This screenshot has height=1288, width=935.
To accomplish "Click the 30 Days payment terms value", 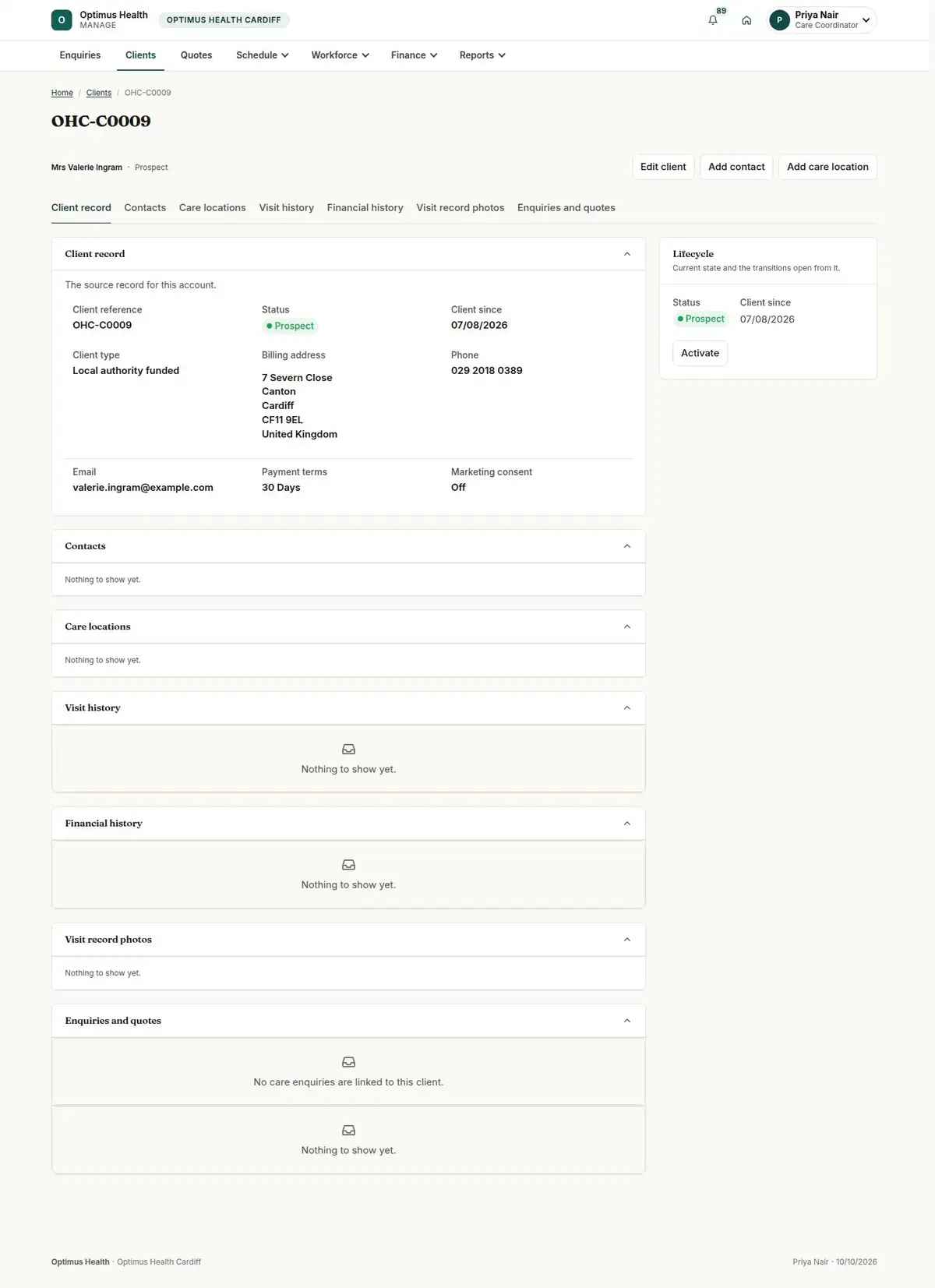I will (x=281, y=488).
